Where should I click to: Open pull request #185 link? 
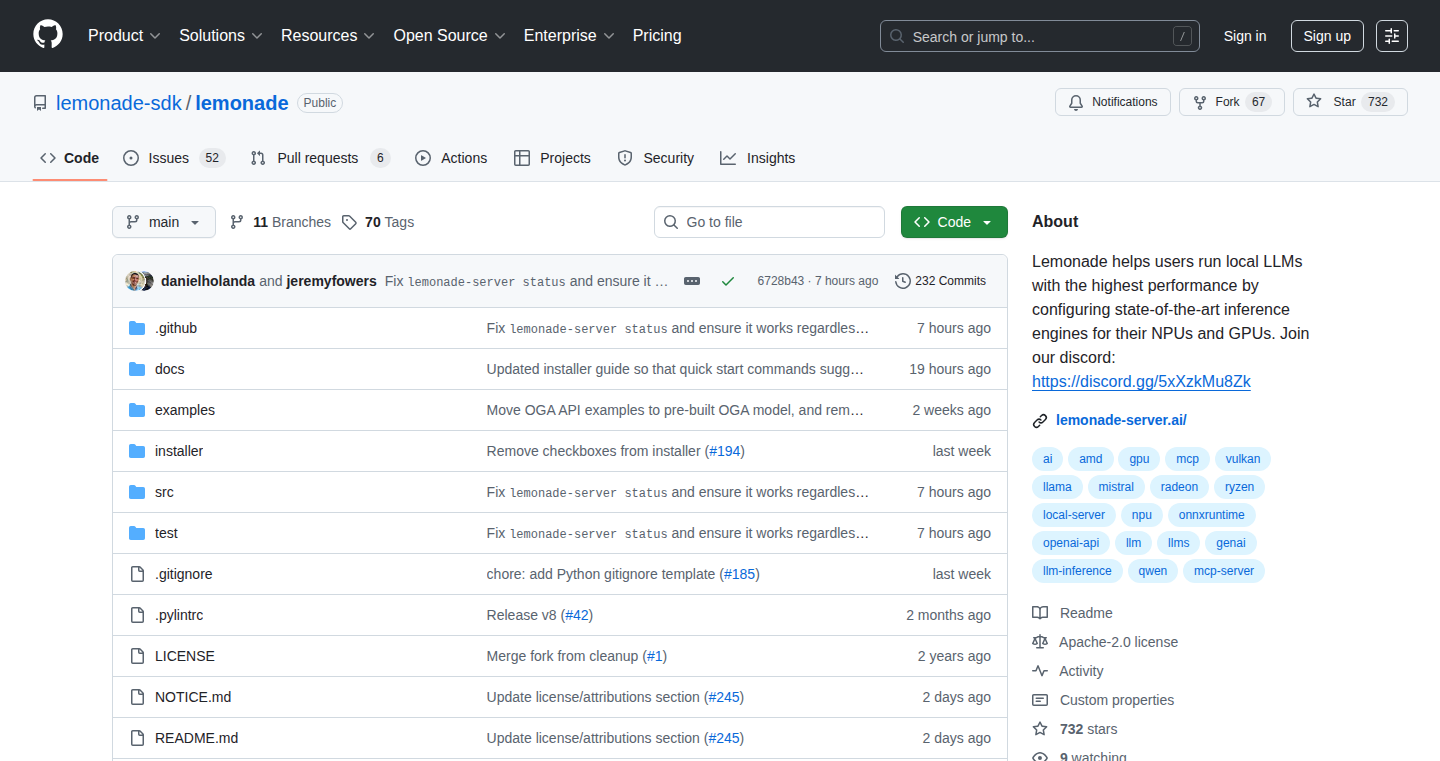[740, 574]
